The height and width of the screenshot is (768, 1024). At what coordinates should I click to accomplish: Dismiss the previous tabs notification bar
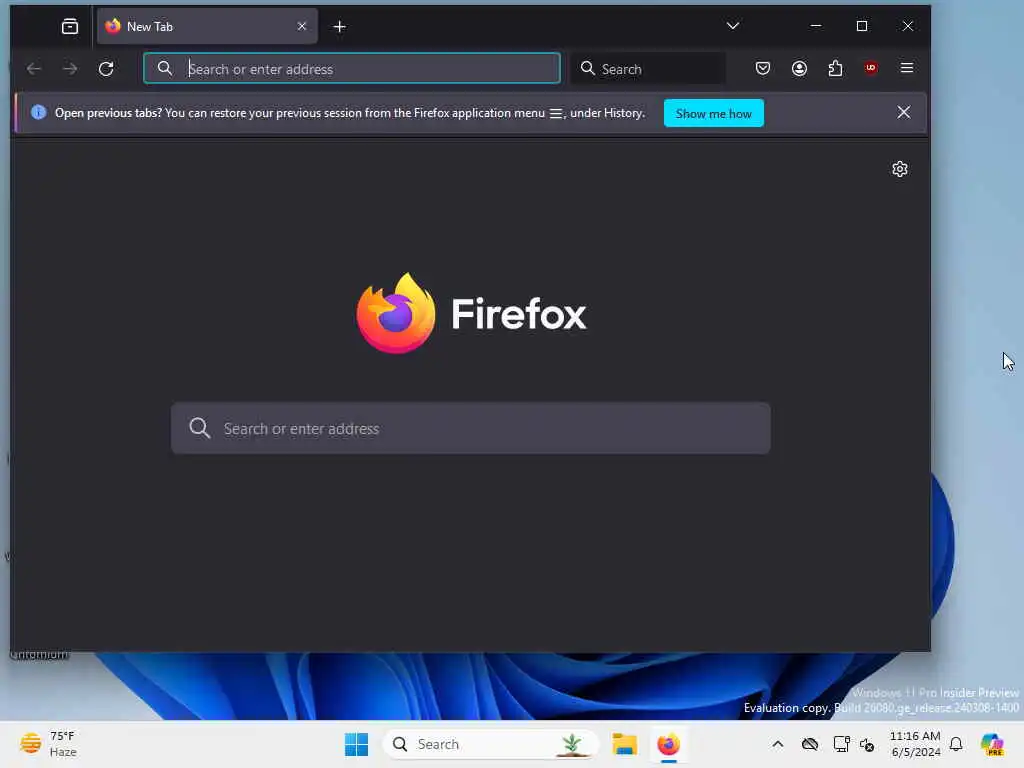(904, 112)
